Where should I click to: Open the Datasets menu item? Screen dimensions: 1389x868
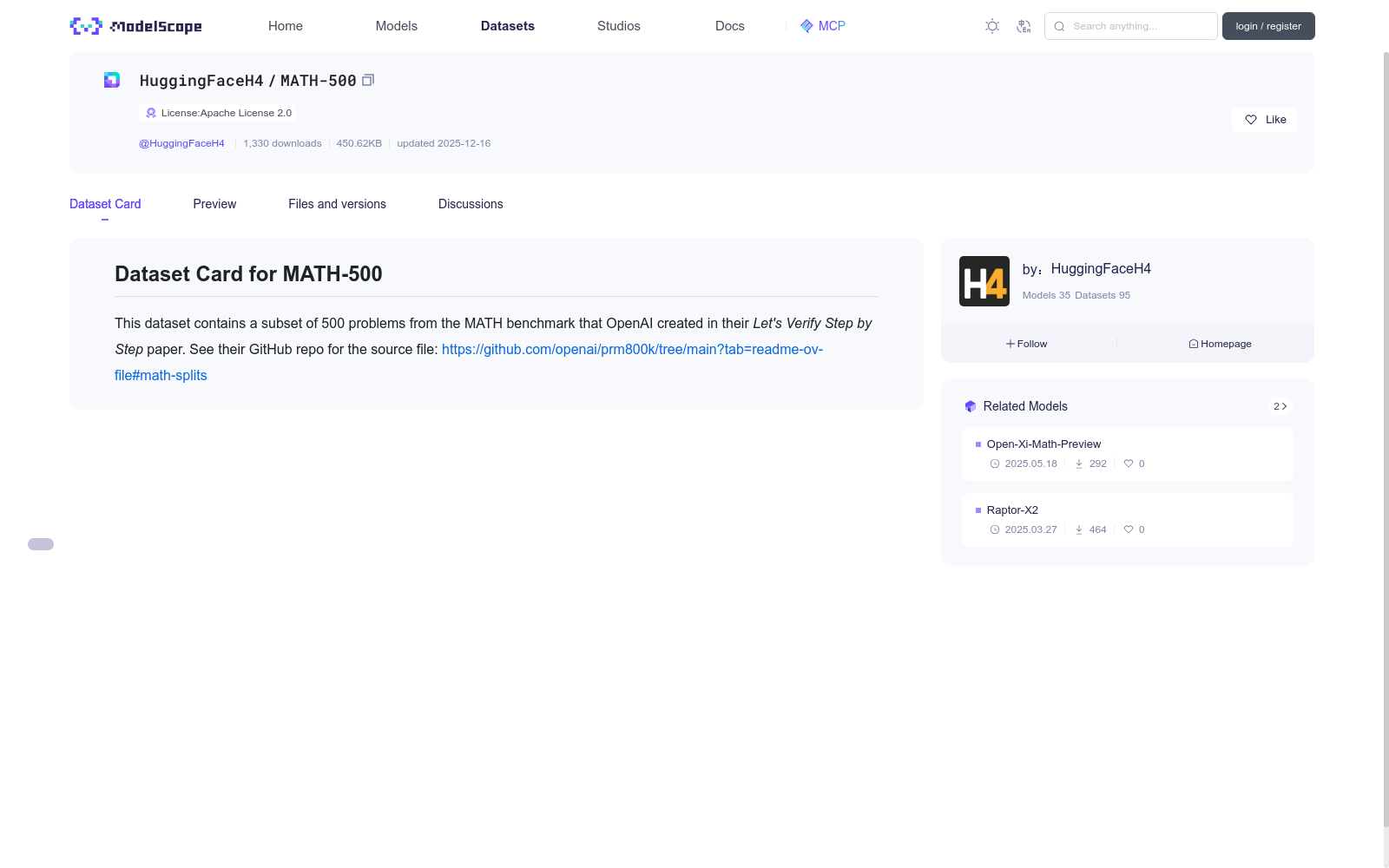click(508, 26)
